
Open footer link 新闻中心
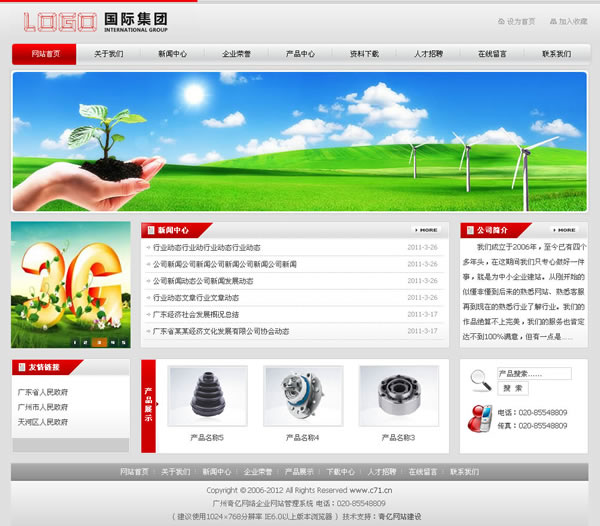pyautogui.click(x=217, y=472)
